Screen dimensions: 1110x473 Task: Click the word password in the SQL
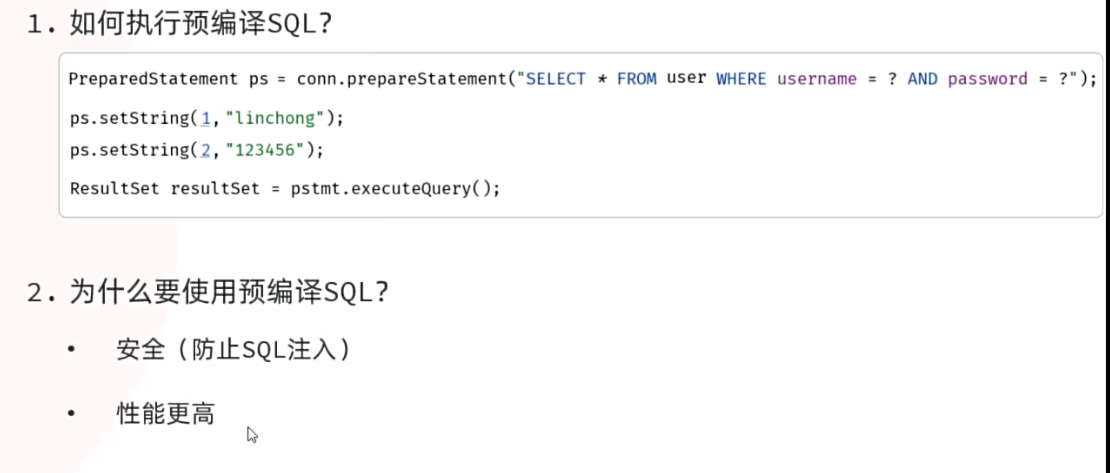(988, 79)
